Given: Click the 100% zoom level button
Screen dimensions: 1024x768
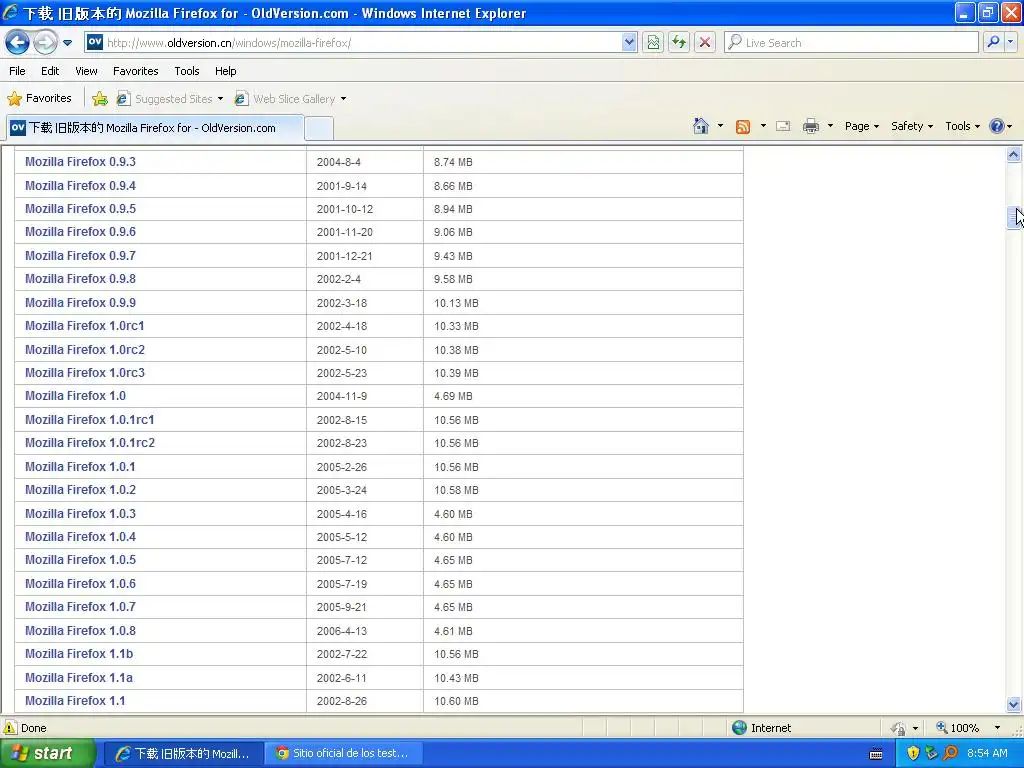Looking at the screenshot, I should coord(957,728).
